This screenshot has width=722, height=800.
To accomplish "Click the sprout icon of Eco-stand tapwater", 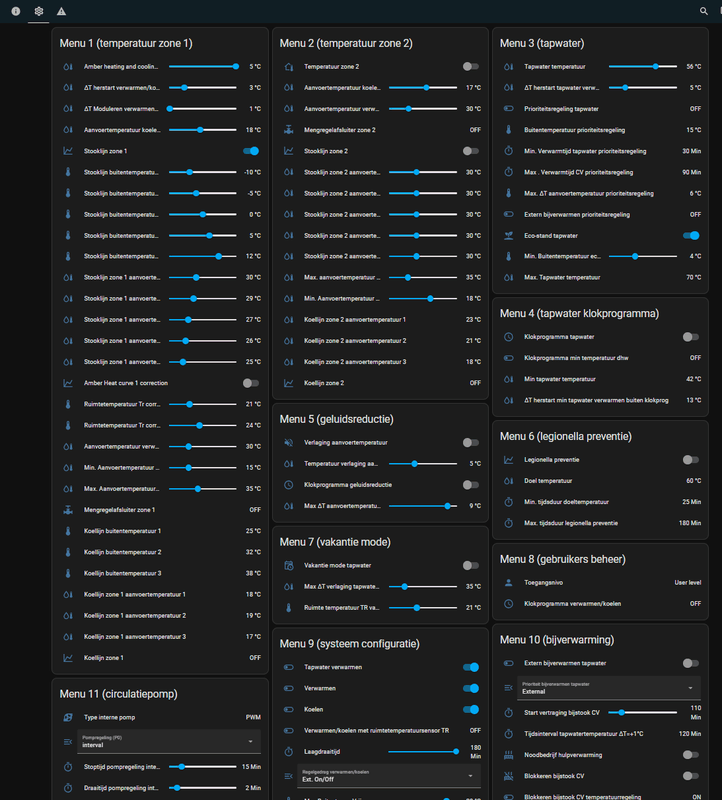I will click(509, 236).
